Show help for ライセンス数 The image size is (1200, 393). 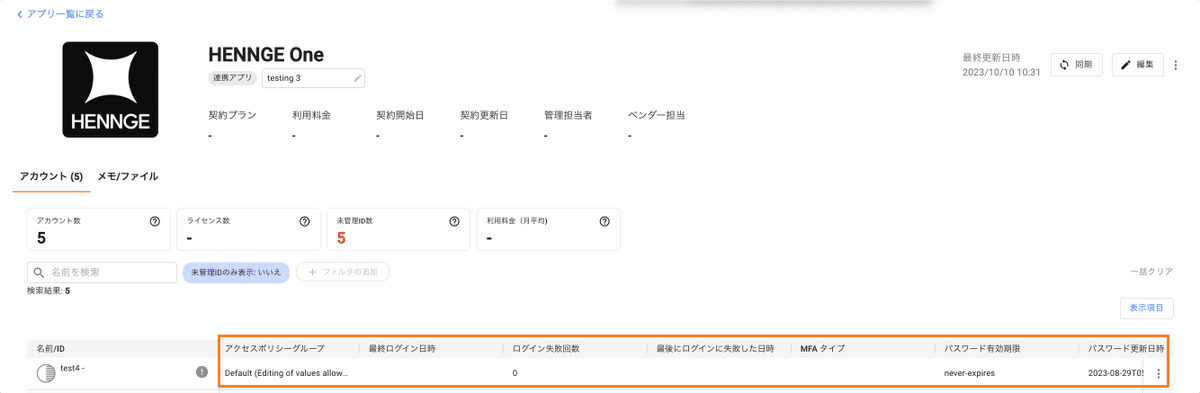(x=304, y=221)
